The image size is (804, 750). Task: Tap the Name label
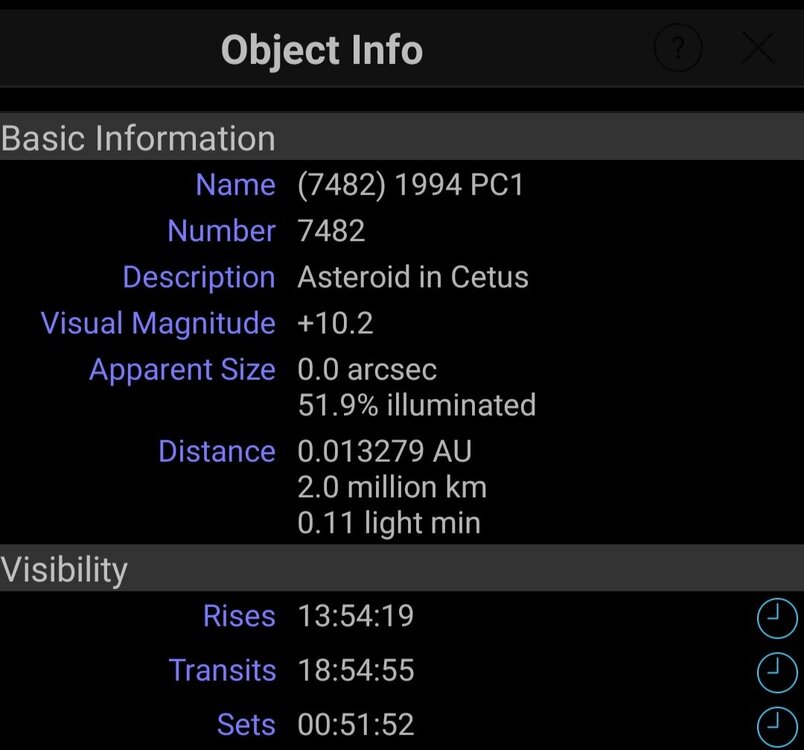pos(235,185)
